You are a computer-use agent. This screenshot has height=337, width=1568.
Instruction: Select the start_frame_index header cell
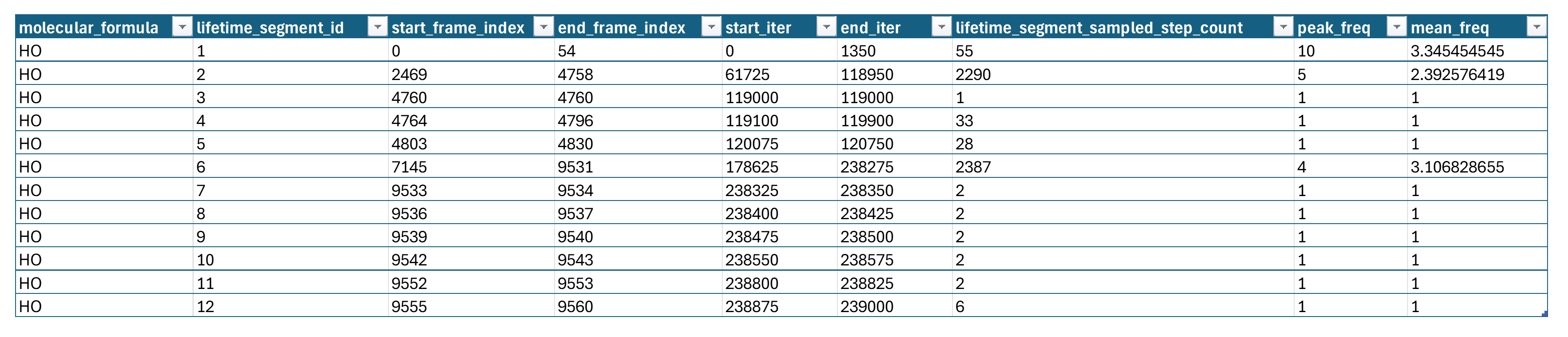pos(471,28)
